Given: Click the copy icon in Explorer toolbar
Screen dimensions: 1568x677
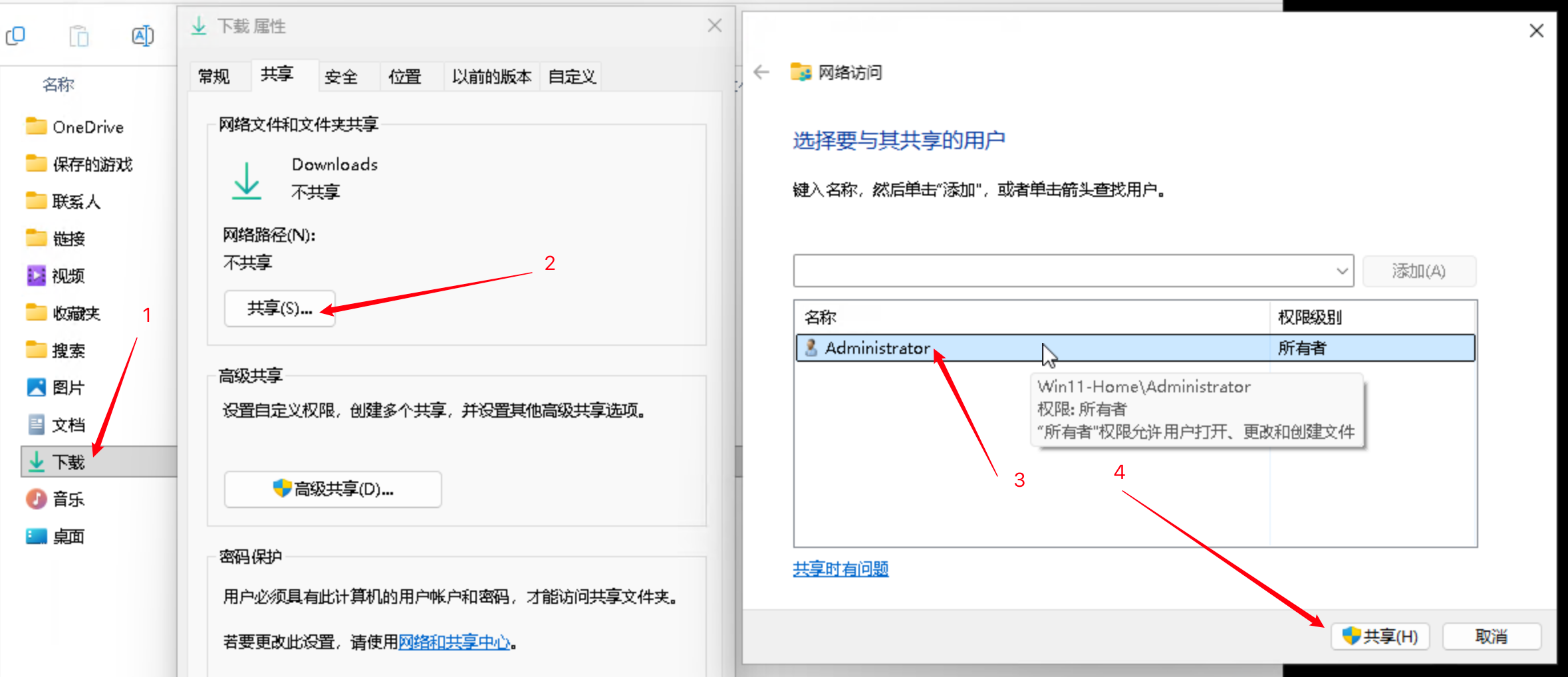Looking at the screenshot, I should pos(15,36).
